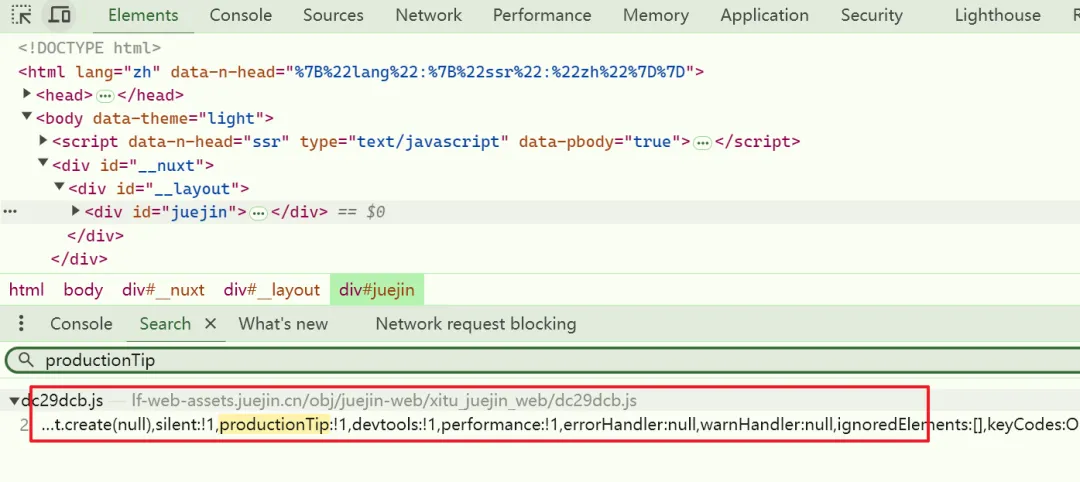Expand the head element node

[28, 94]
